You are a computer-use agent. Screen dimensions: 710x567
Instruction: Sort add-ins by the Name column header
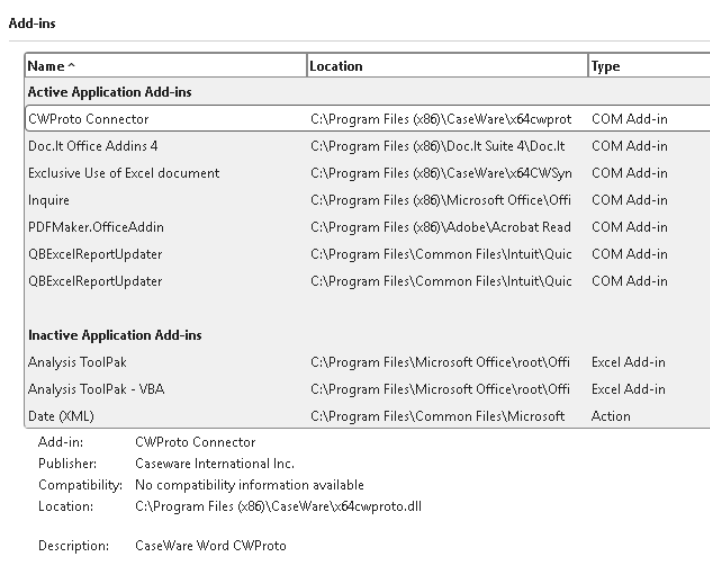pyautogui.click(x=166, y=66)
